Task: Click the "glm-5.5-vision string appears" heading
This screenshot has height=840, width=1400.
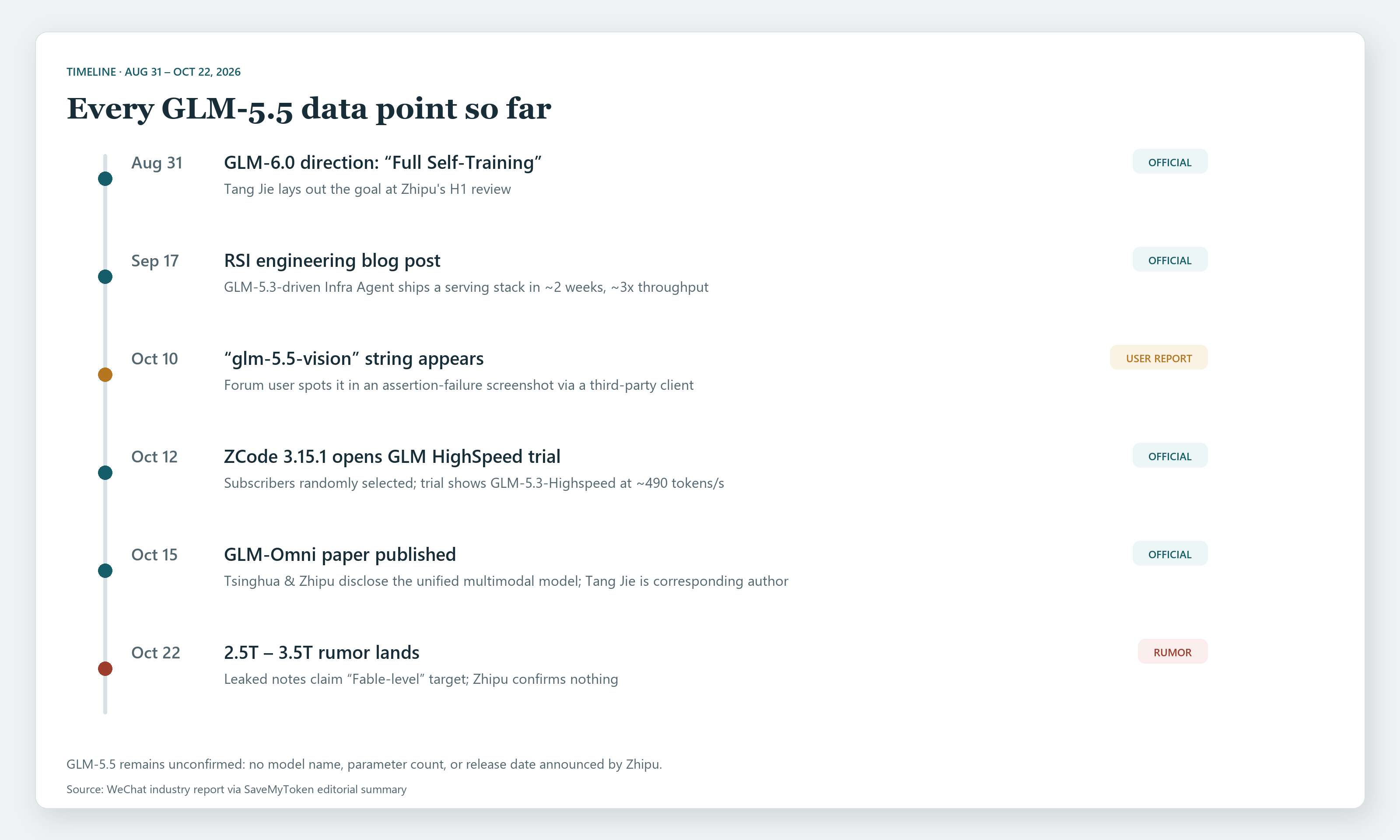Action: pos(353,358)
